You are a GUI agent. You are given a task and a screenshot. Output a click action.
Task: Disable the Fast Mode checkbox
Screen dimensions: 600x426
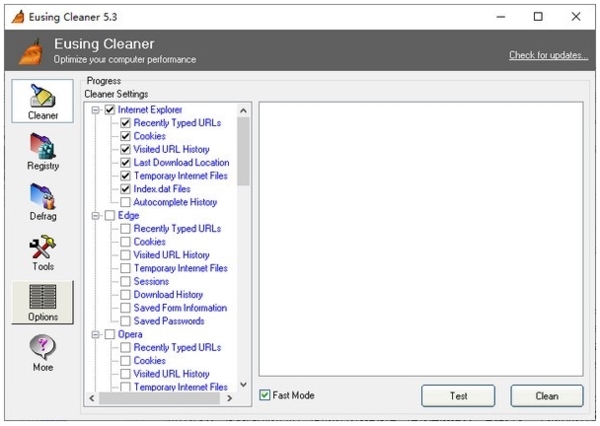point(265,395)
